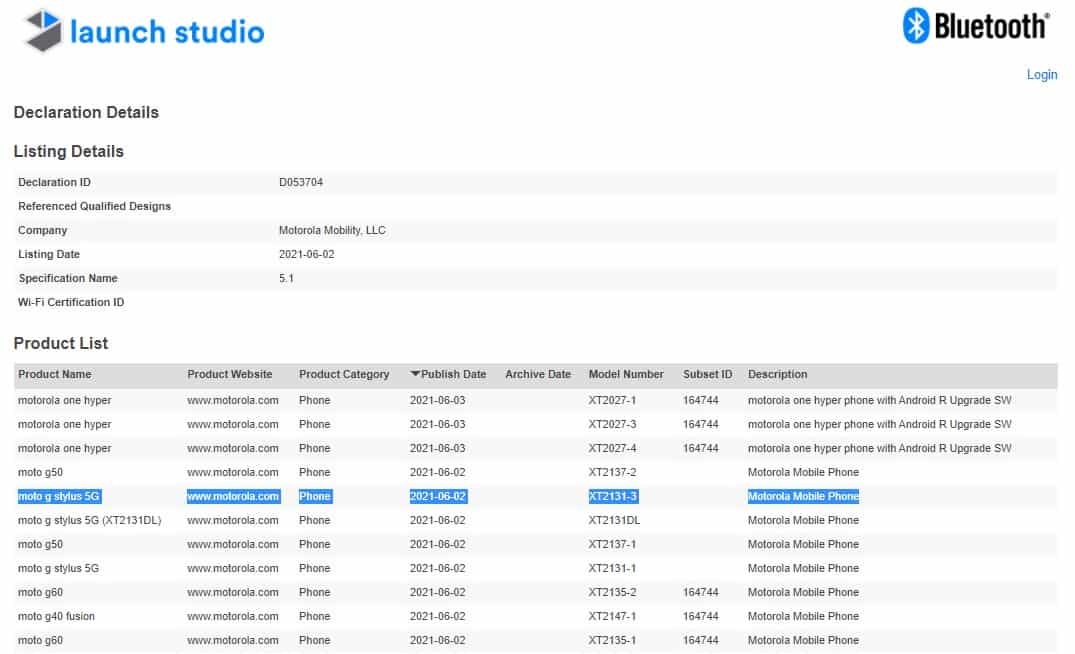This screenshot has width=1075, height=654.
Task: Sort table by Model Number header
Action: point(625,375)
